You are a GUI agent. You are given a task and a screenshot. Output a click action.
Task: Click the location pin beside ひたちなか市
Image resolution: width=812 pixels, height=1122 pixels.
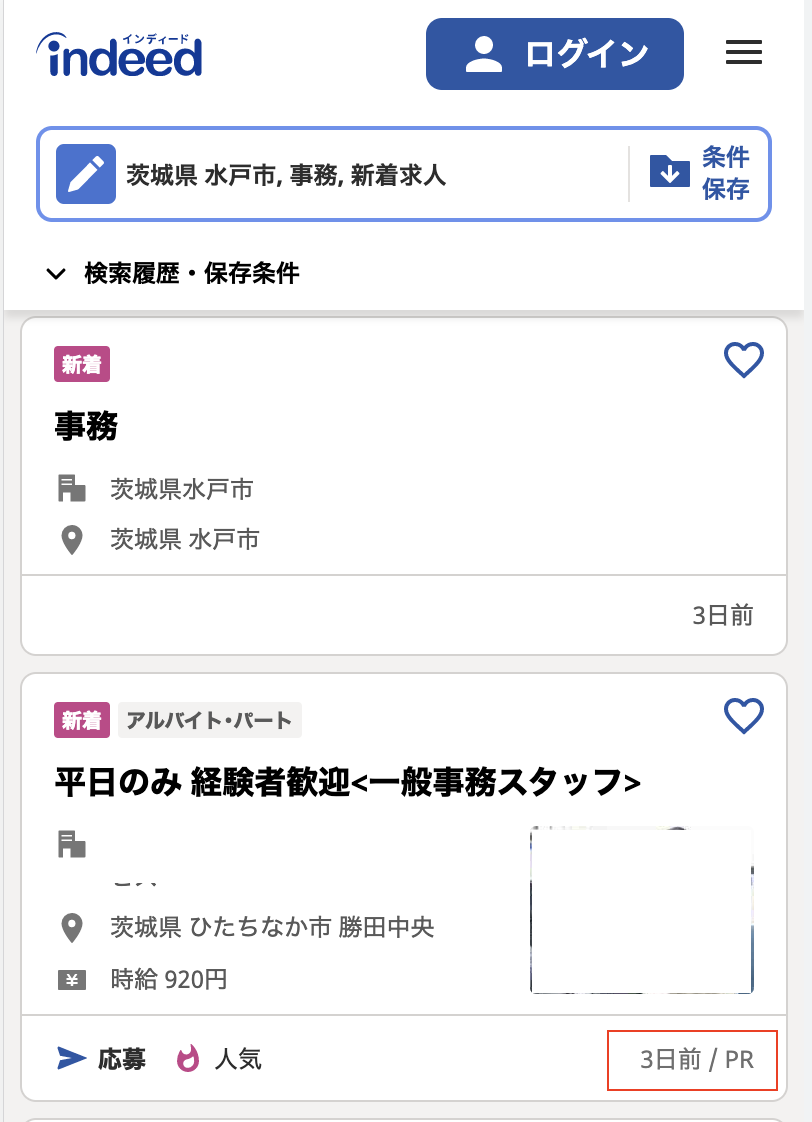[x=71, y=928]
